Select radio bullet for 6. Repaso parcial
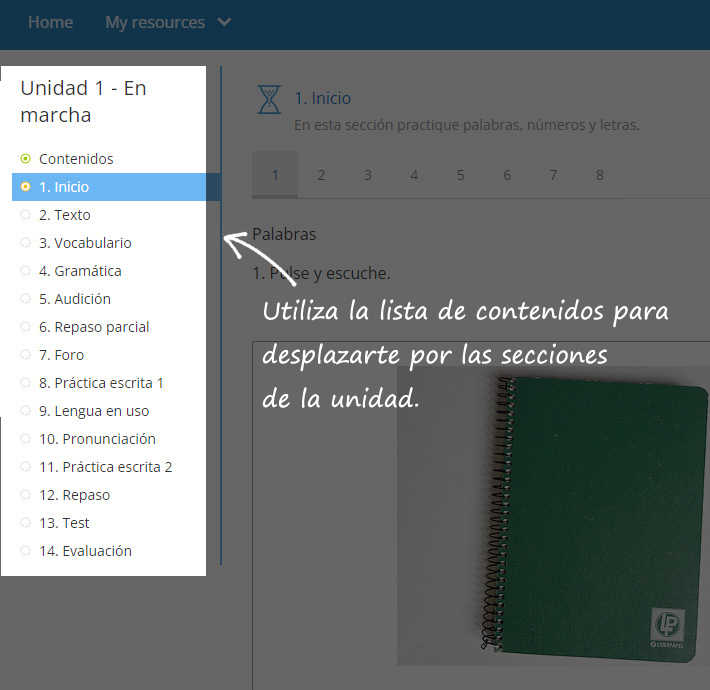710x690 pixels. click(x=25, y=327)
